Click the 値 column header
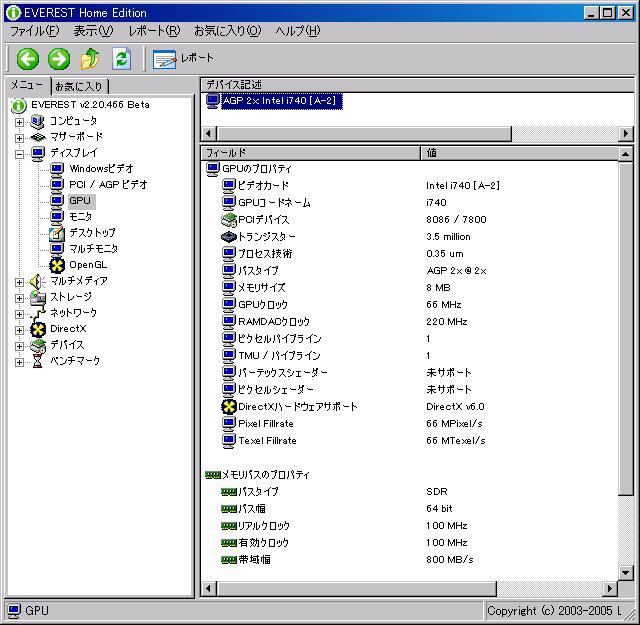This screenshot has width=640, height=625. [x=520, y=153]
